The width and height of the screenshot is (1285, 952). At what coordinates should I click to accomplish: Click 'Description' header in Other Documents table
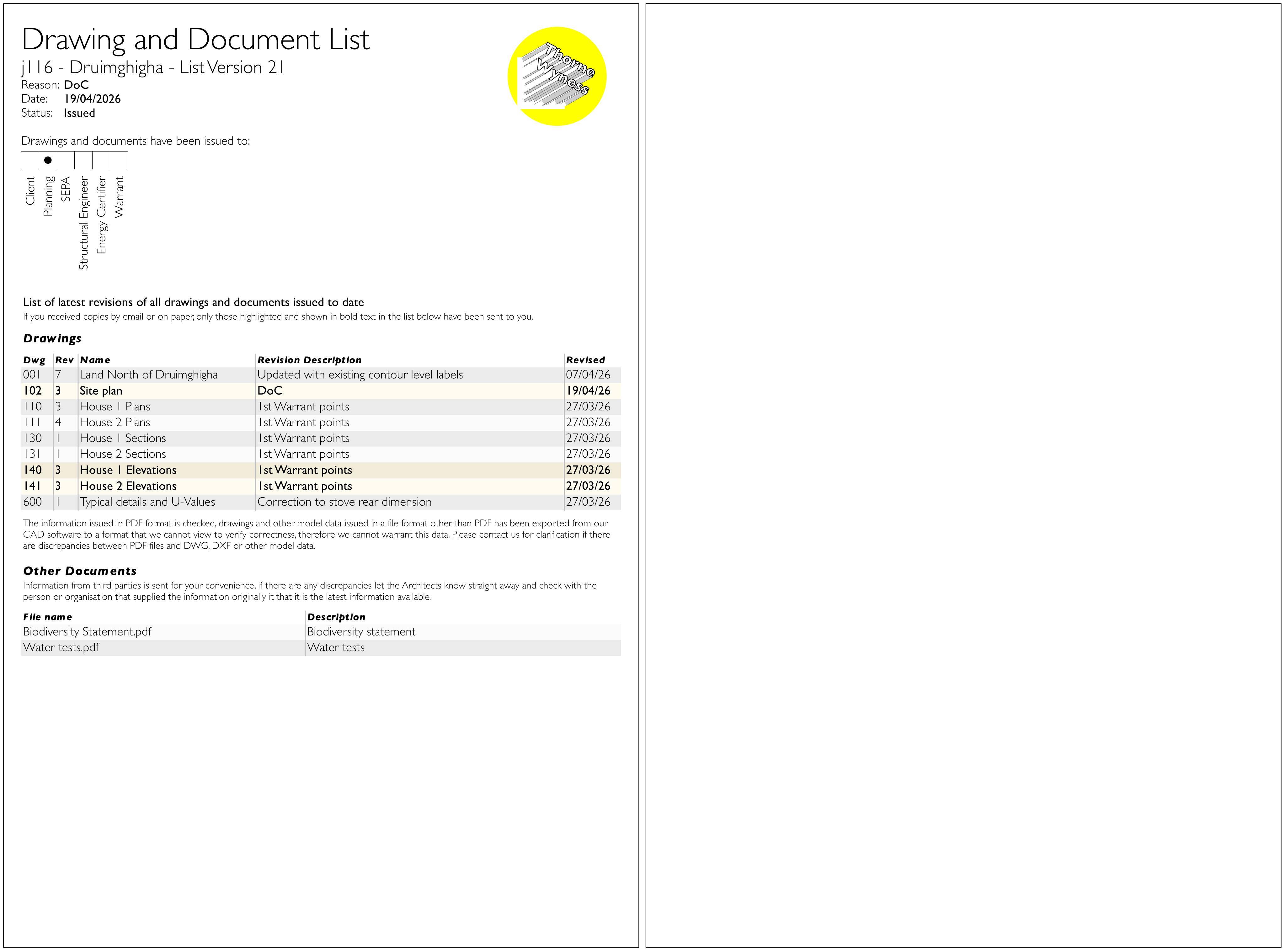[336, 617]
